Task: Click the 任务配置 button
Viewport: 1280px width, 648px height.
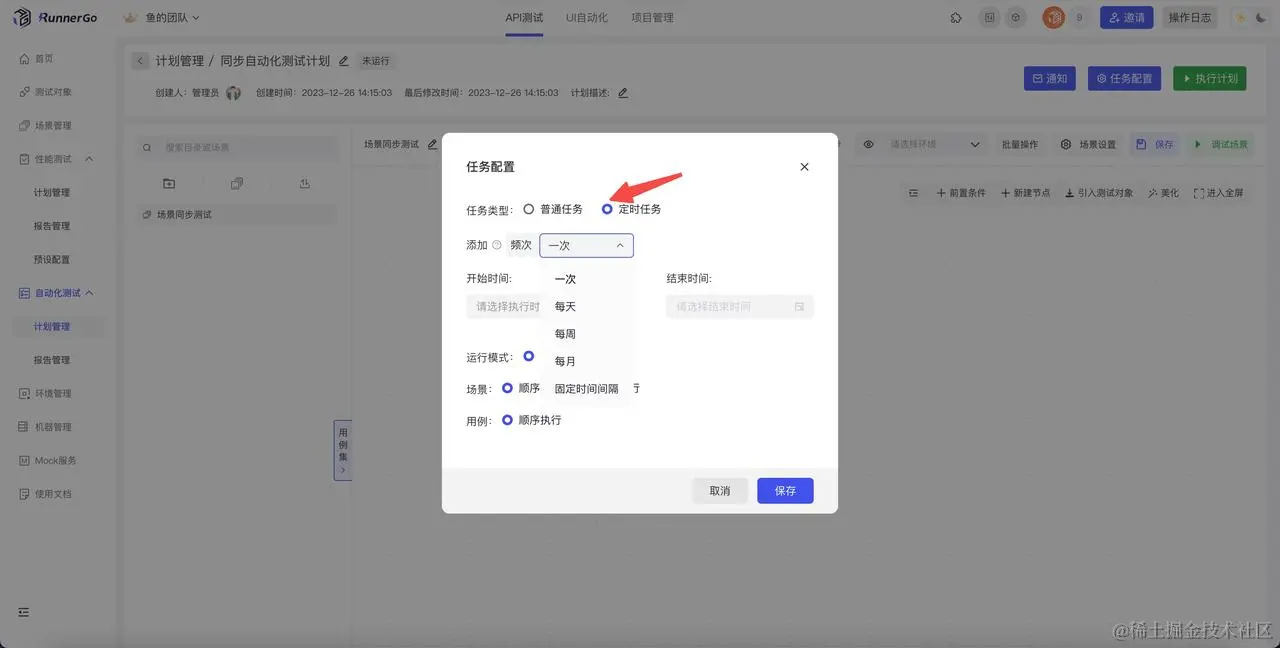Action: click(x=1124, y=78)
